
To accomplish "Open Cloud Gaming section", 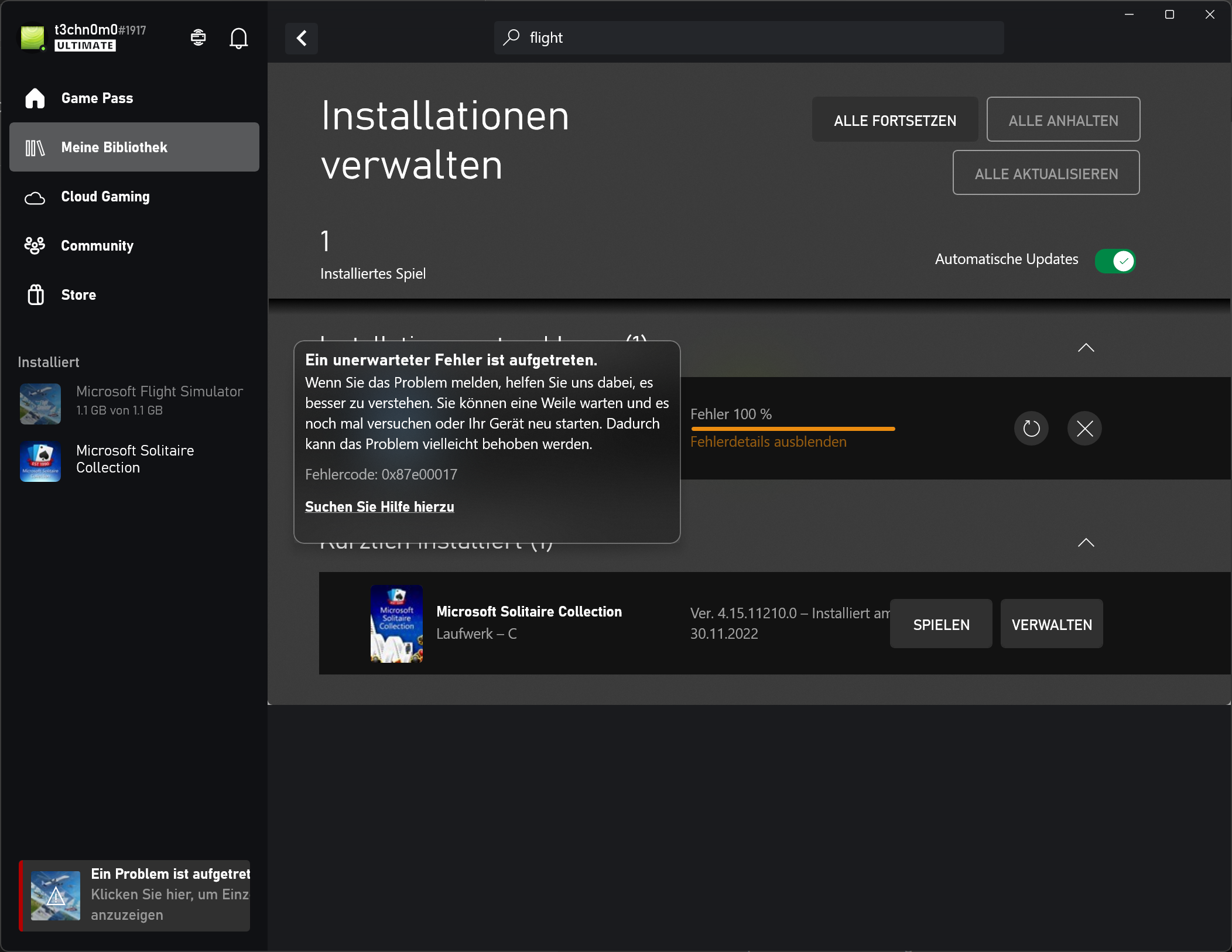I will [x=105, y=197].
